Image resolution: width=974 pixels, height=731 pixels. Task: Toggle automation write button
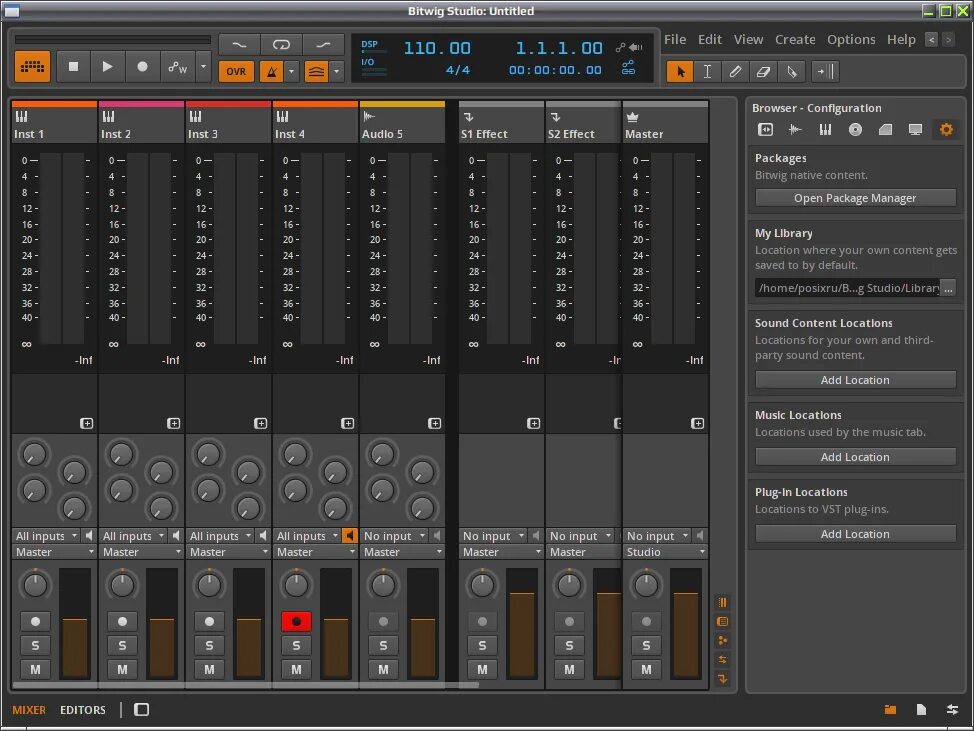coord(177,67)
